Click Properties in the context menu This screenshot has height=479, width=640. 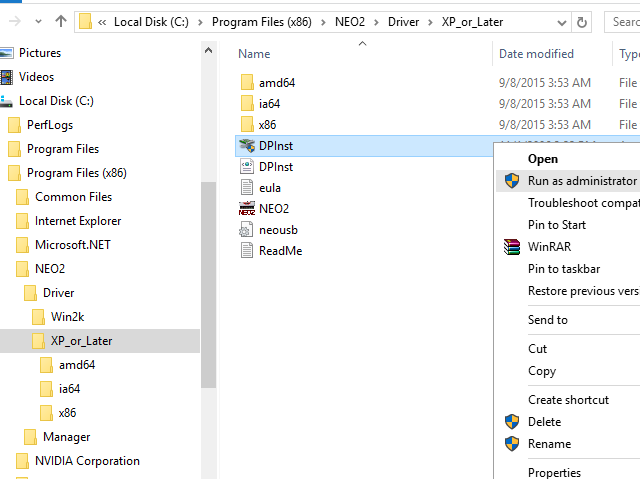tap(554, 472)
